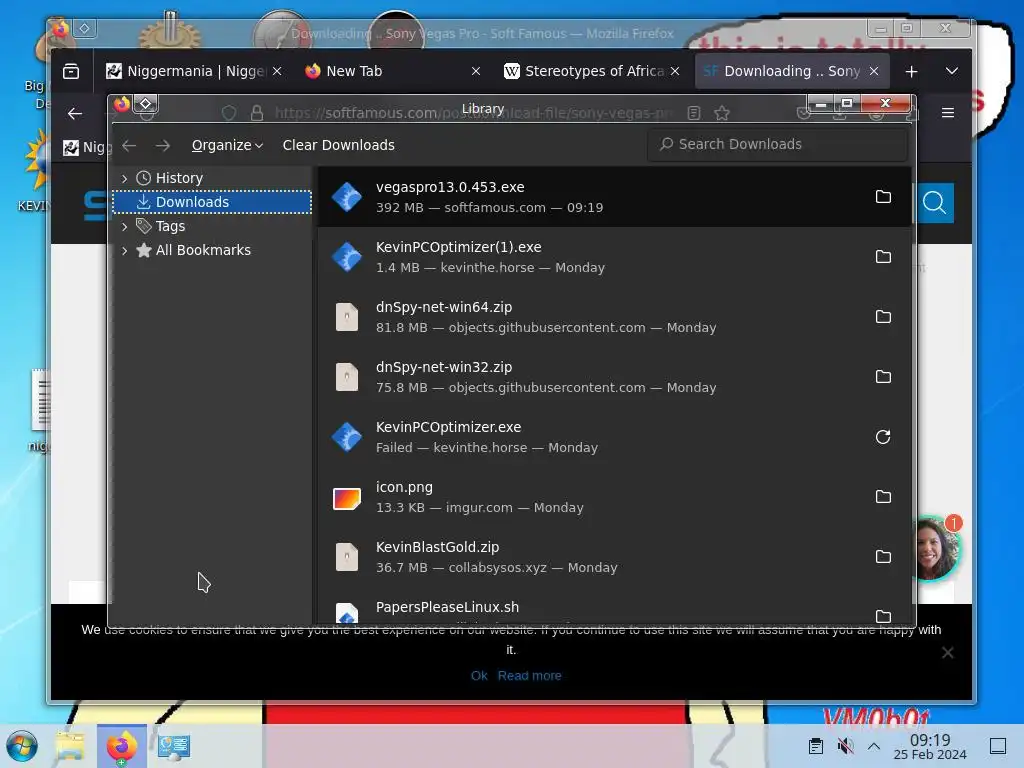1024x768 pixels.
Task: Open folder for KevinPCOptimizer(1).exe download
Action: point(883,257)
